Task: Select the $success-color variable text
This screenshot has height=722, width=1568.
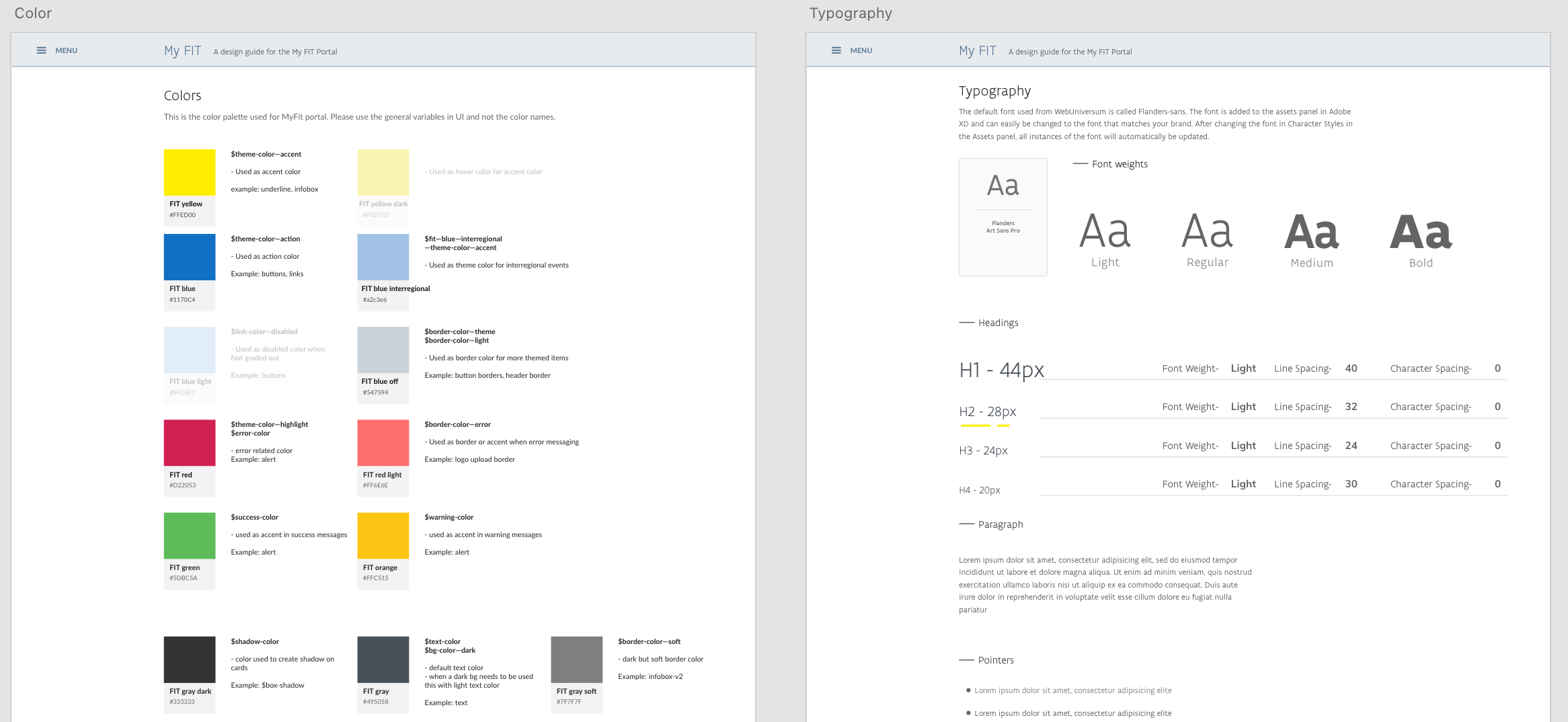Action: pos(255,517)
